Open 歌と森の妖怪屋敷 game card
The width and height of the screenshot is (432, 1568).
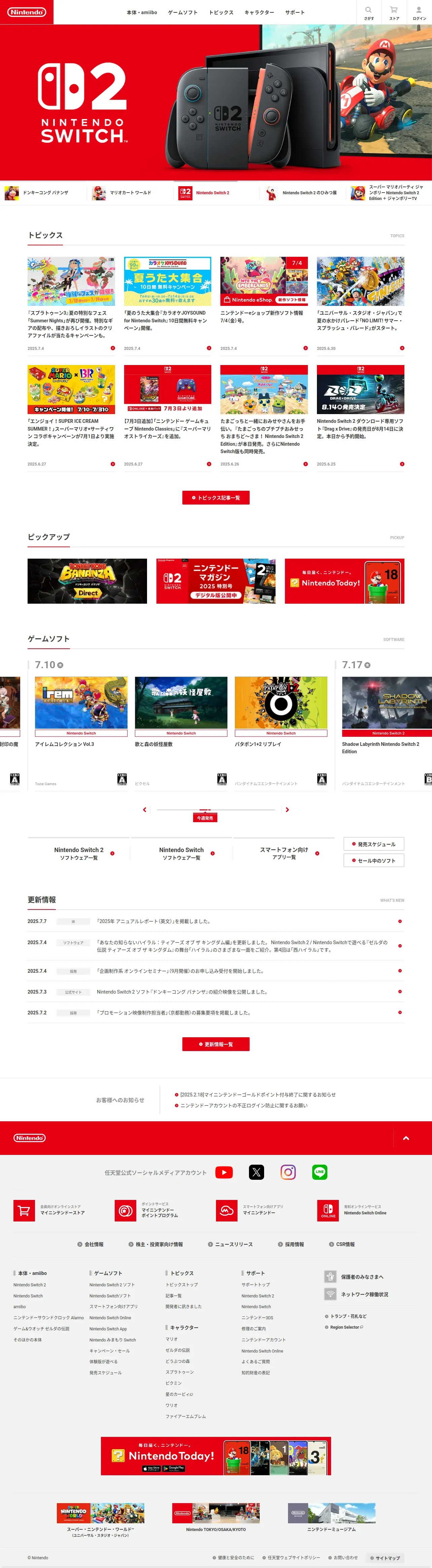(181, 733)
